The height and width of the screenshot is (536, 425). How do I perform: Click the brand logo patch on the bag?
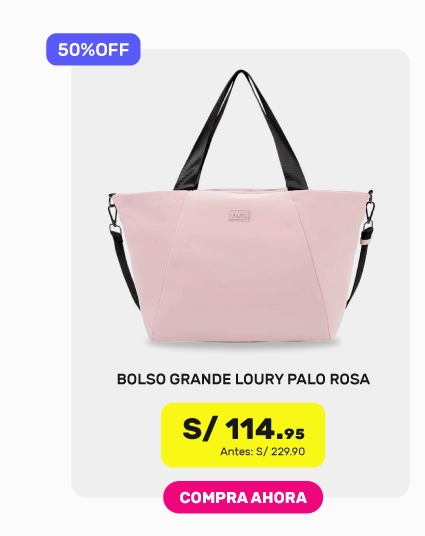[x=239, y=215]
